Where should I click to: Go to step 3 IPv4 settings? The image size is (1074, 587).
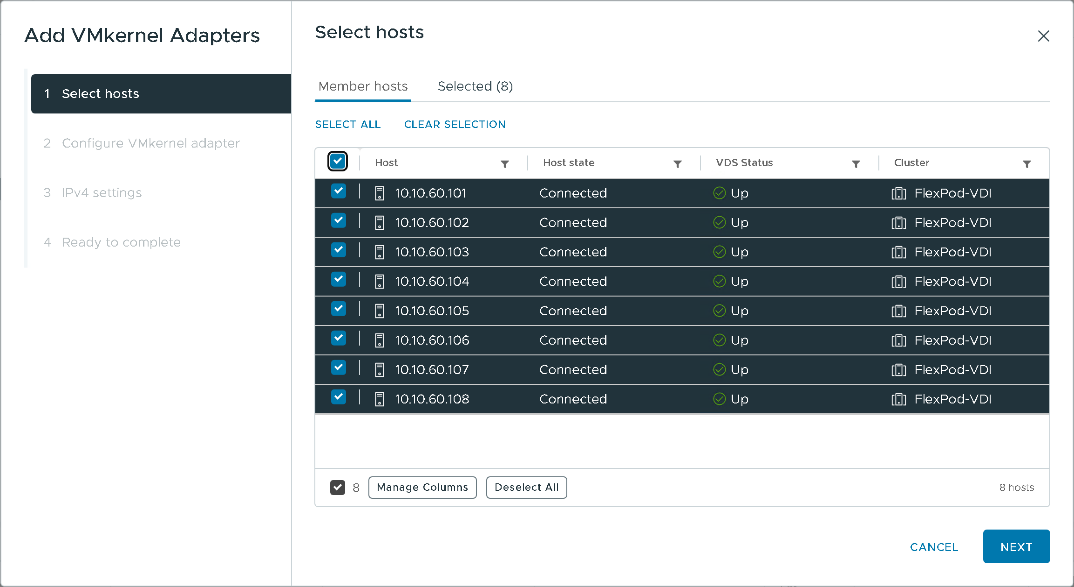92,192
